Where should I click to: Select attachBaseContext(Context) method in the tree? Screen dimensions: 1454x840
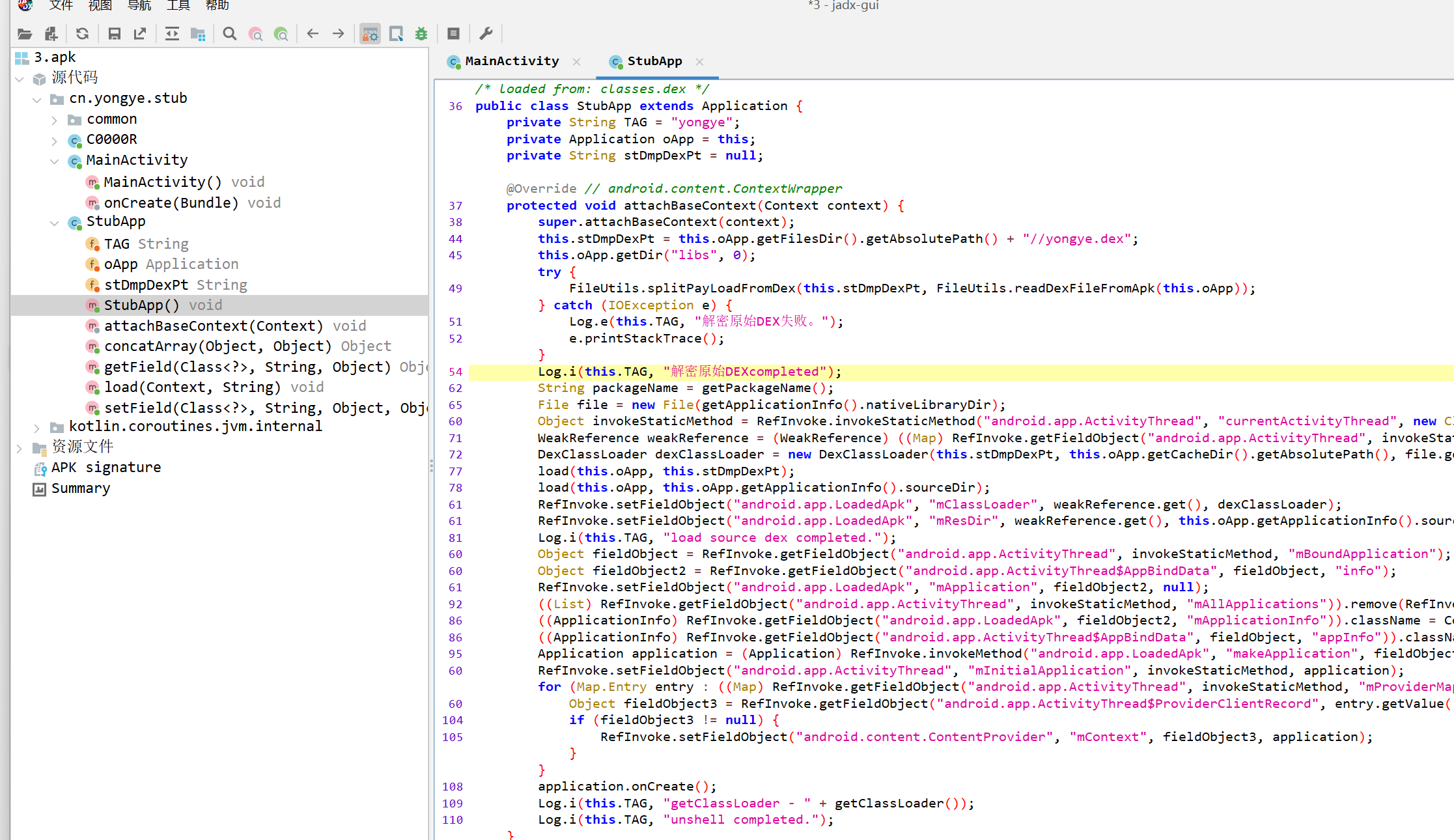213,326
